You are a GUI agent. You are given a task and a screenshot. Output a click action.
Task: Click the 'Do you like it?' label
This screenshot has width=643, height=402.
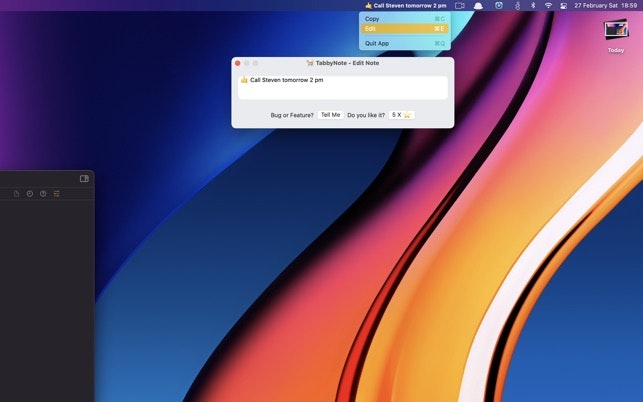366,115
